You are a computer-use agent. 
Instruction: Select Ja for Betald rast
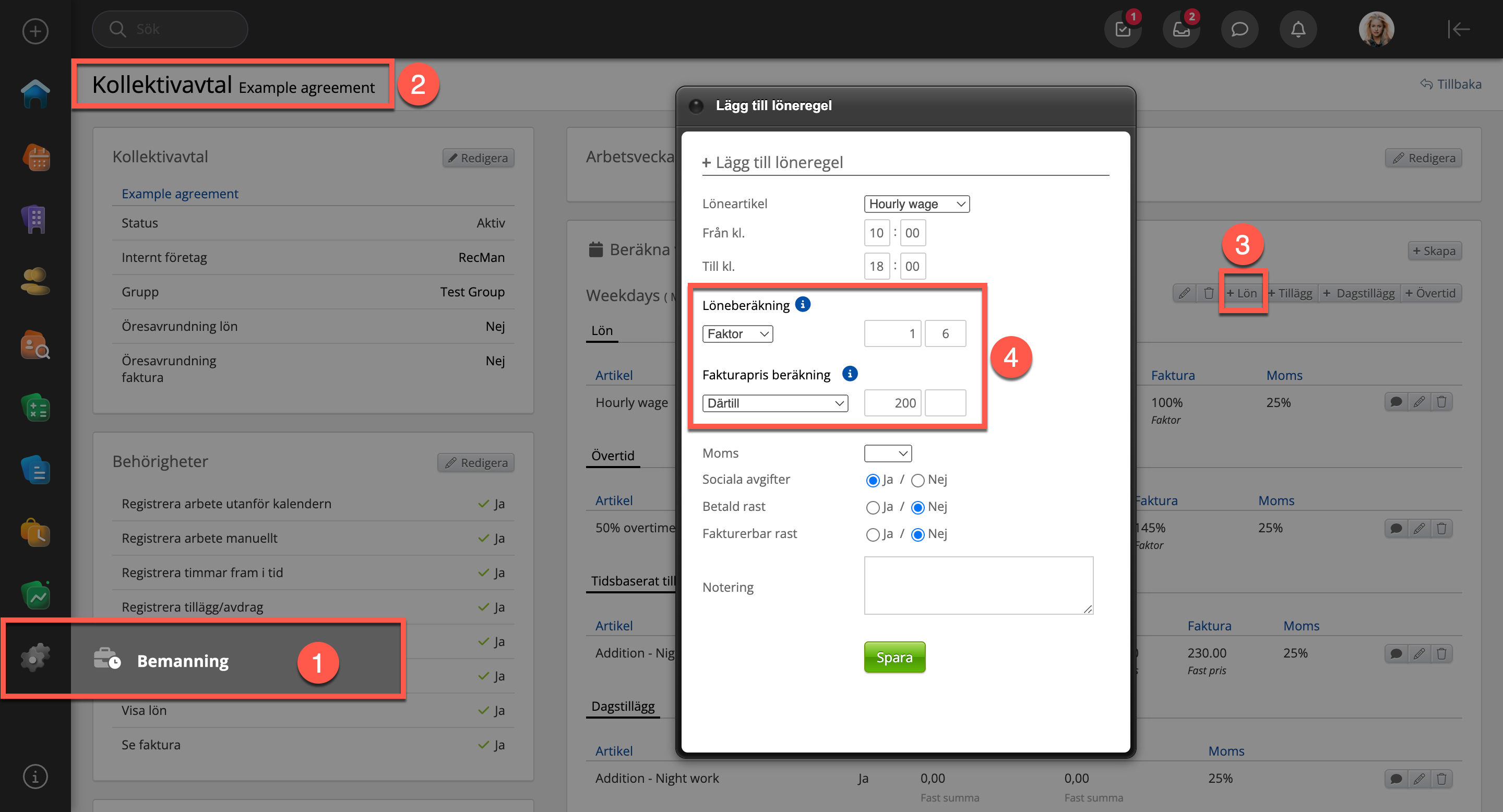873,507
